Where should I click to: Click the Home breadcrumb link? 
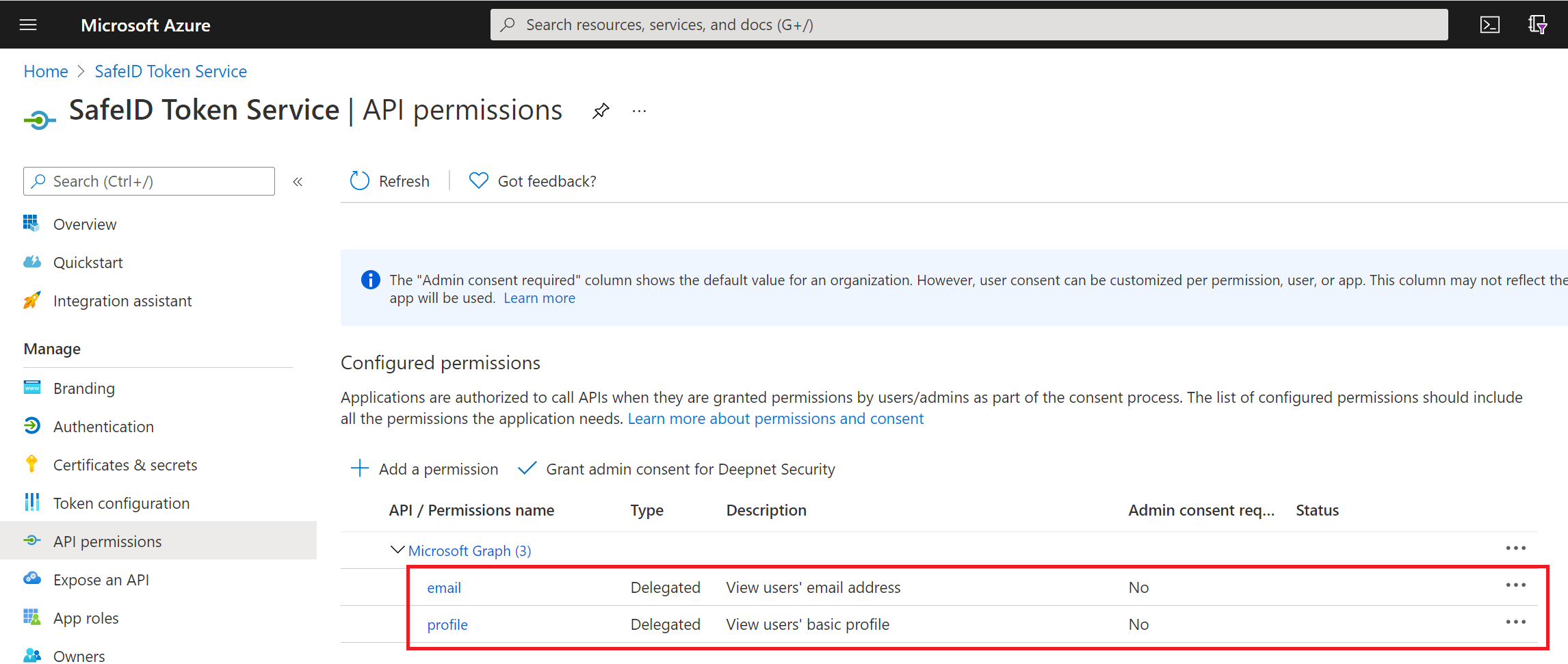tap(46, 72)
